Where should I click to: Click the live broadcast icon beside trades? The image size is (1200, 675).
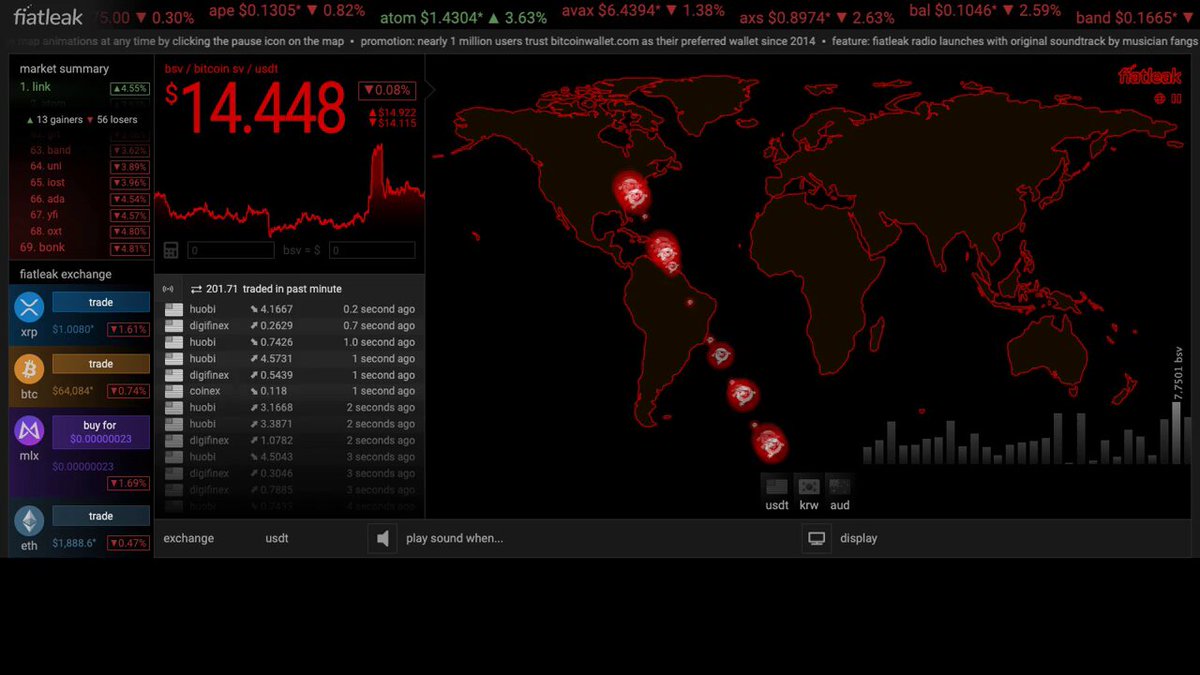tap(168, 289)
